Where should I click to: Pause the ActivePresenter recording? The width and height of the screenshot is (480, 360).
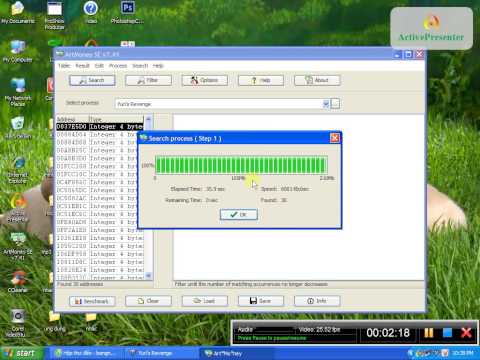(x=429, y=333)
